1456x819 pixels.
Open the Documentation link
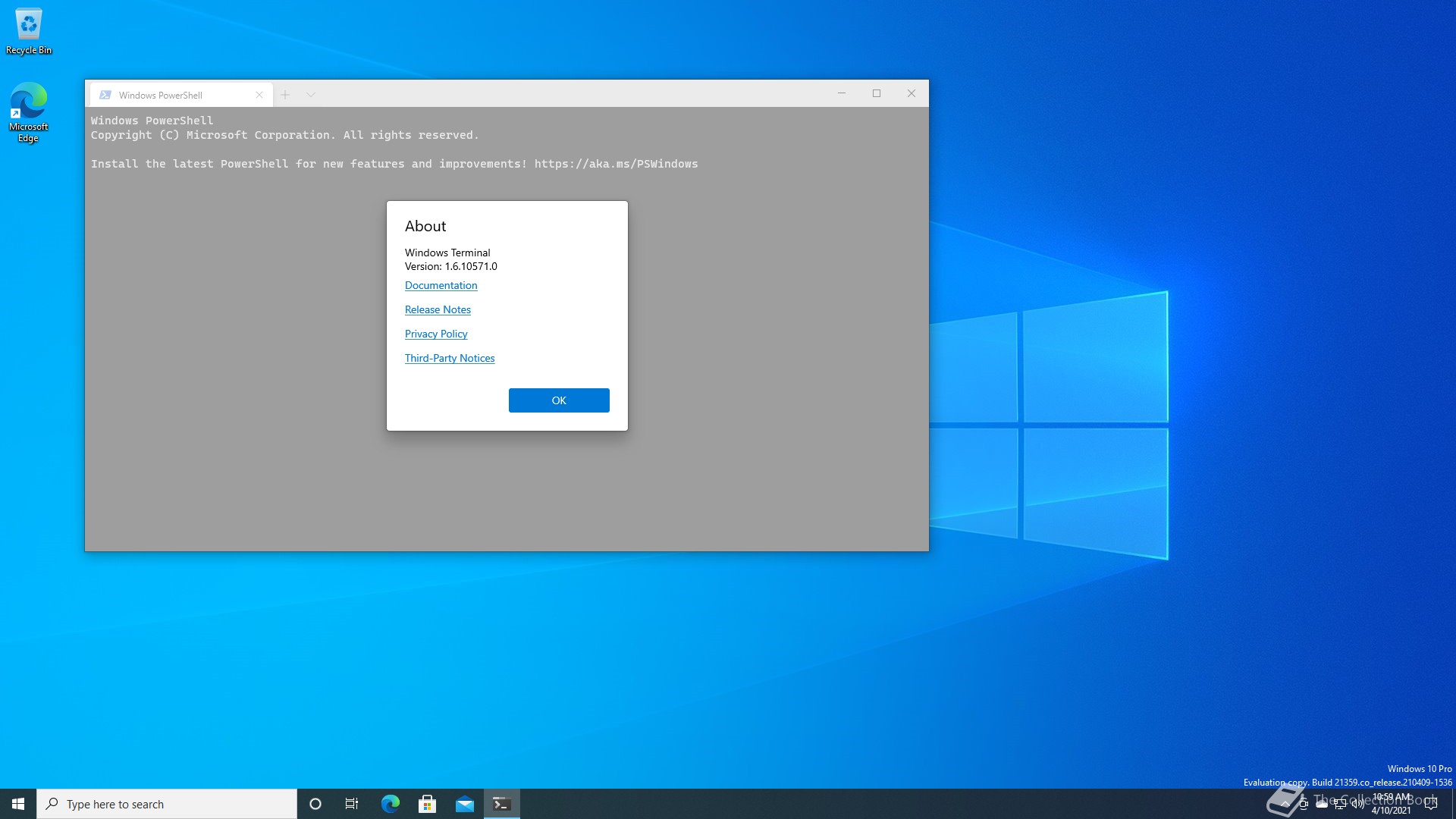click(x=441, y=285)
